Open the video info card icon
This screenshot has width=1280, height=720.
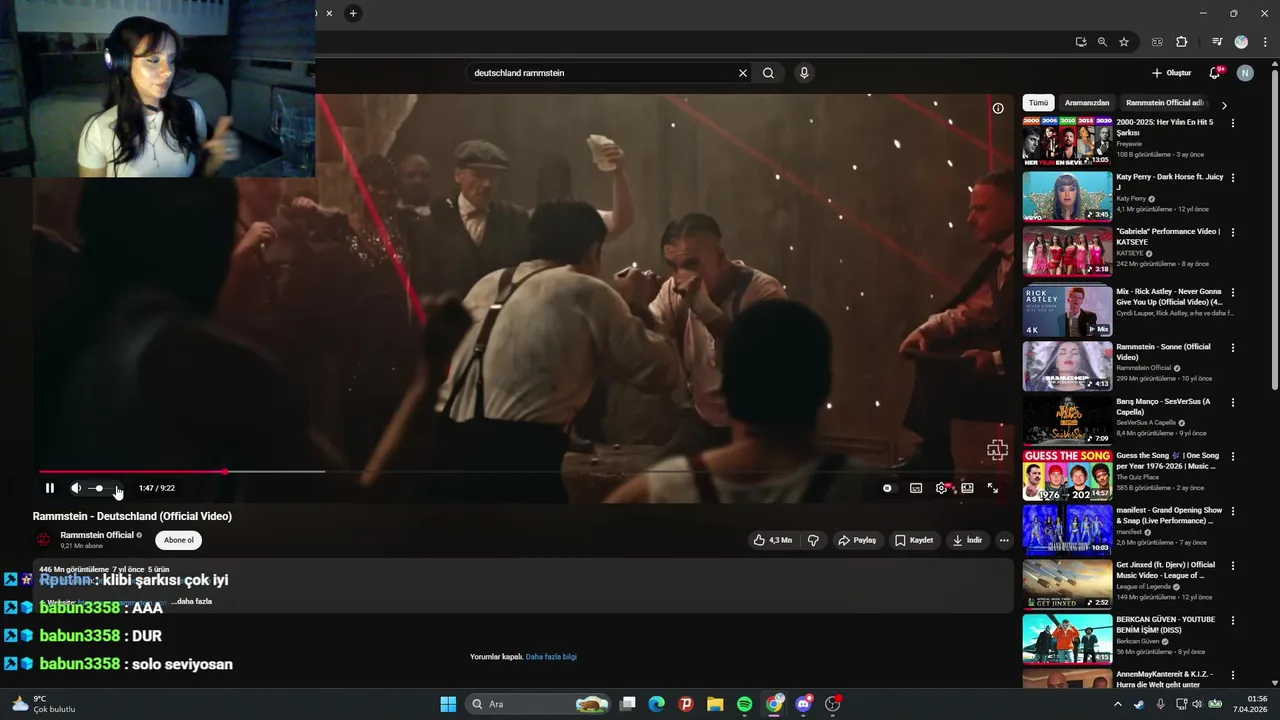(998, 108)
